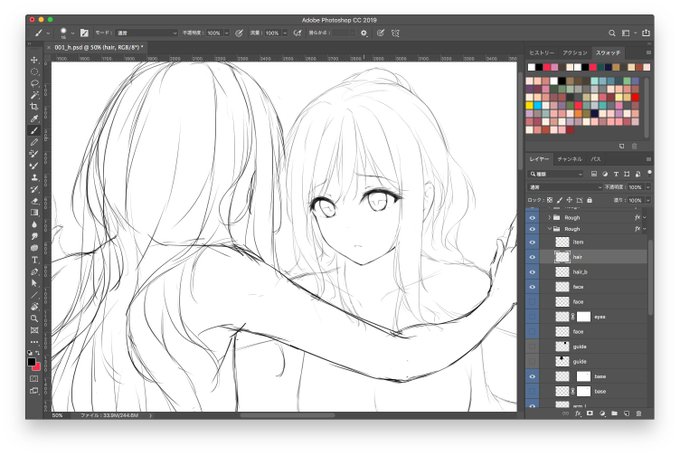The height and width of the screenshot is (456, 680).
Task: Click the lock all padlock icon
Action: click(x=589, y=200)
